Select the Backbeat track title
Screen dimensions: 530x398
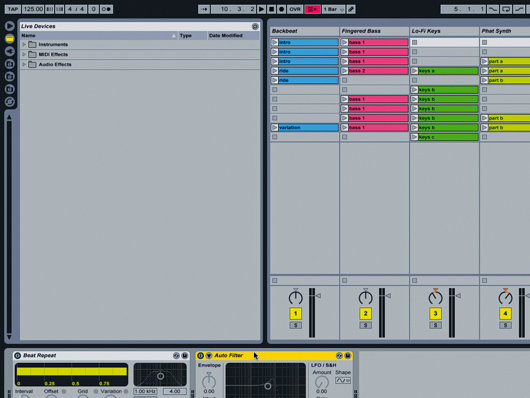pos(305,31)
